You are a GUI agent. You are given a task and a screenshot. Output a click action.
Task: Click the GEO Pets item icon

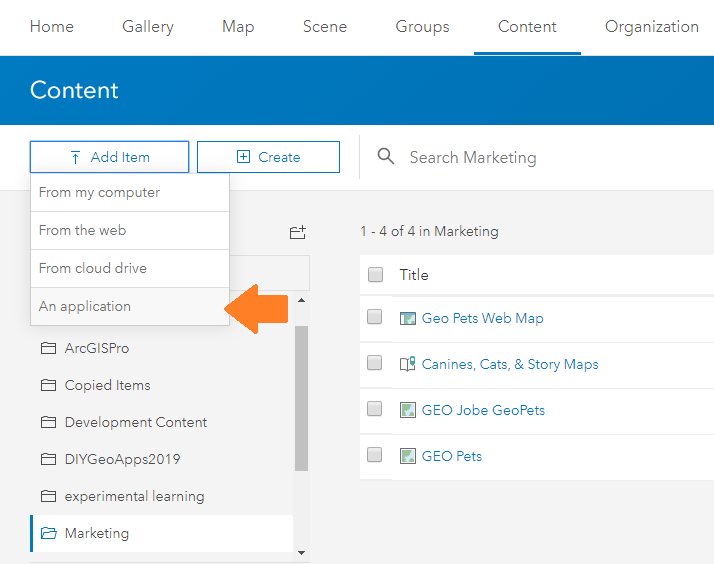407,456
